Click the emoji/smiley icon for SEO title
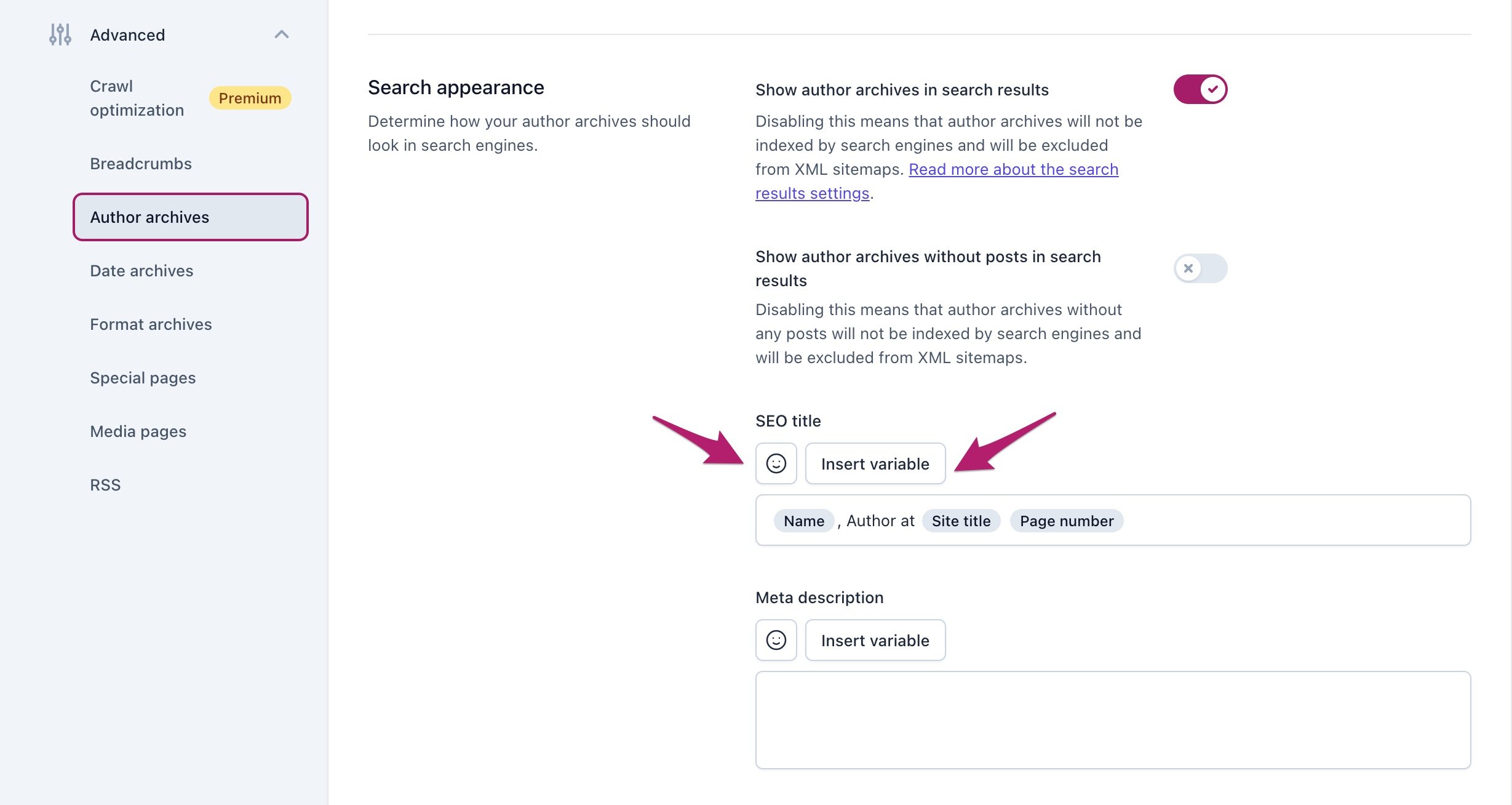This screenshot has width=1512, height=805. [776, 463]
